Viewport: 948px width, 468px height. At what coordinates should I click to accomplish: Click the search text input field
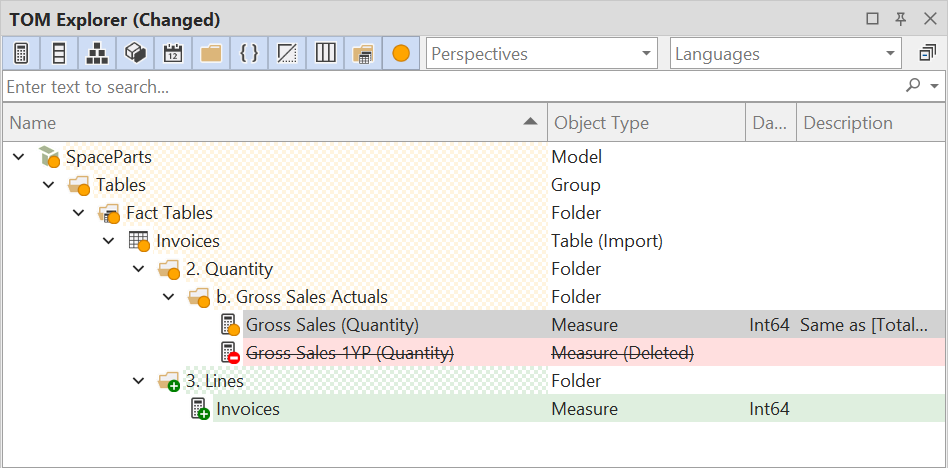453,87
